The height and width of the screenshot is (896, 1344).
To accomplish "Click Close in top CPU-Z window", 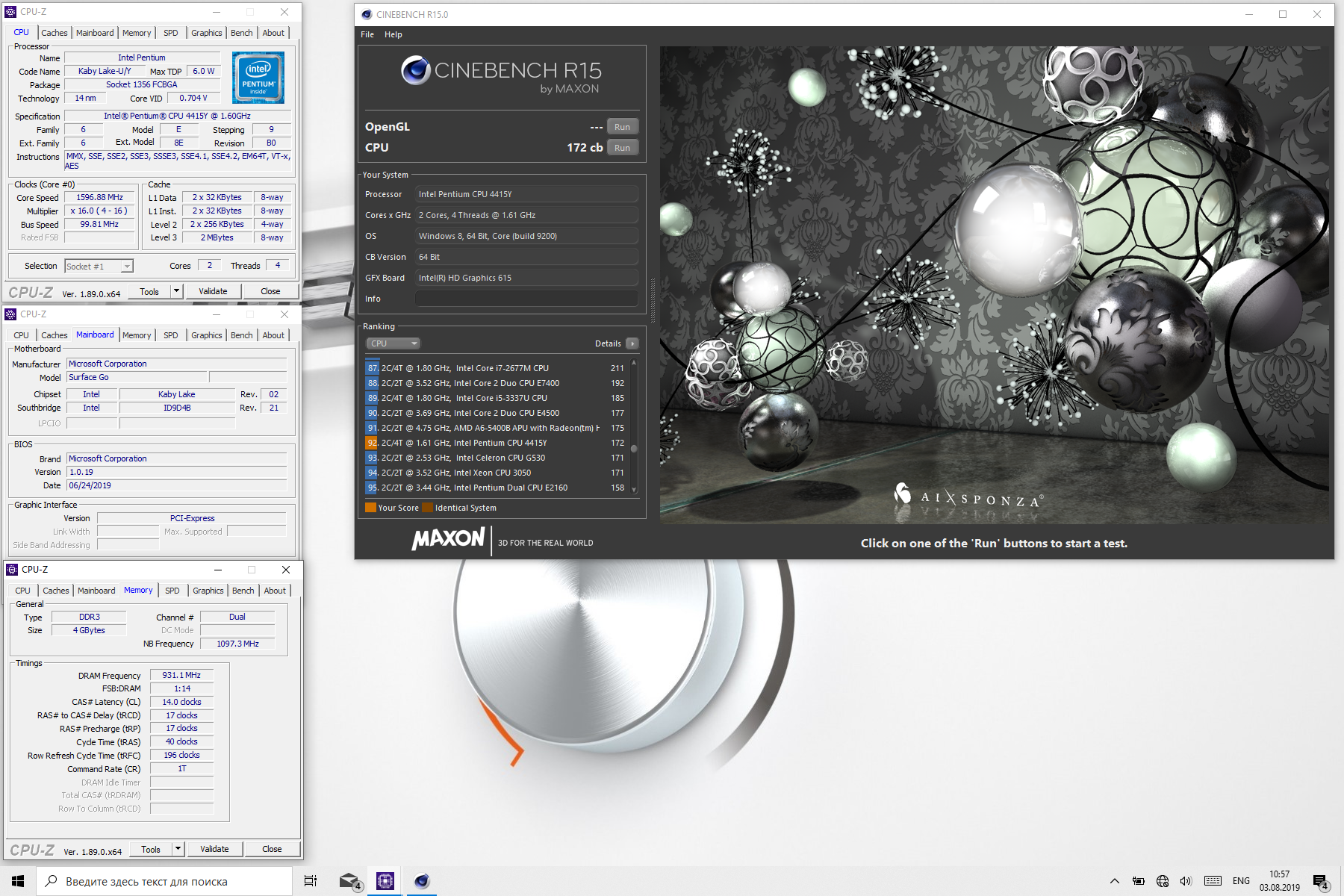I will (x=271, y=291).
